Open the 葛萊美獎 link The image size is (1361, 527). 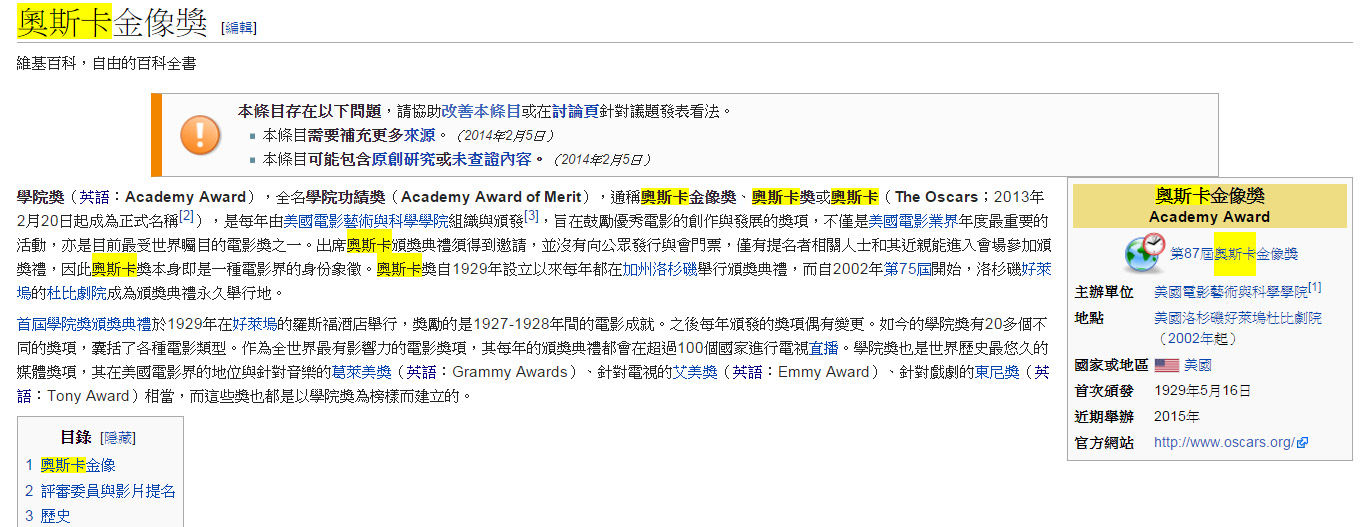[361, 372]
